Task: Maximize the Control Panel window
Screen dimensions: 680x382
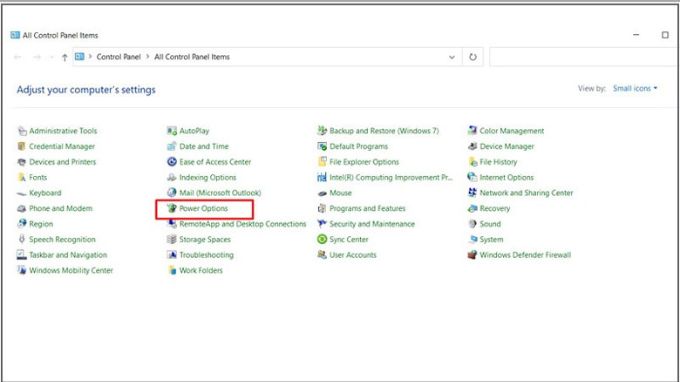Action: tap(665, 35)
